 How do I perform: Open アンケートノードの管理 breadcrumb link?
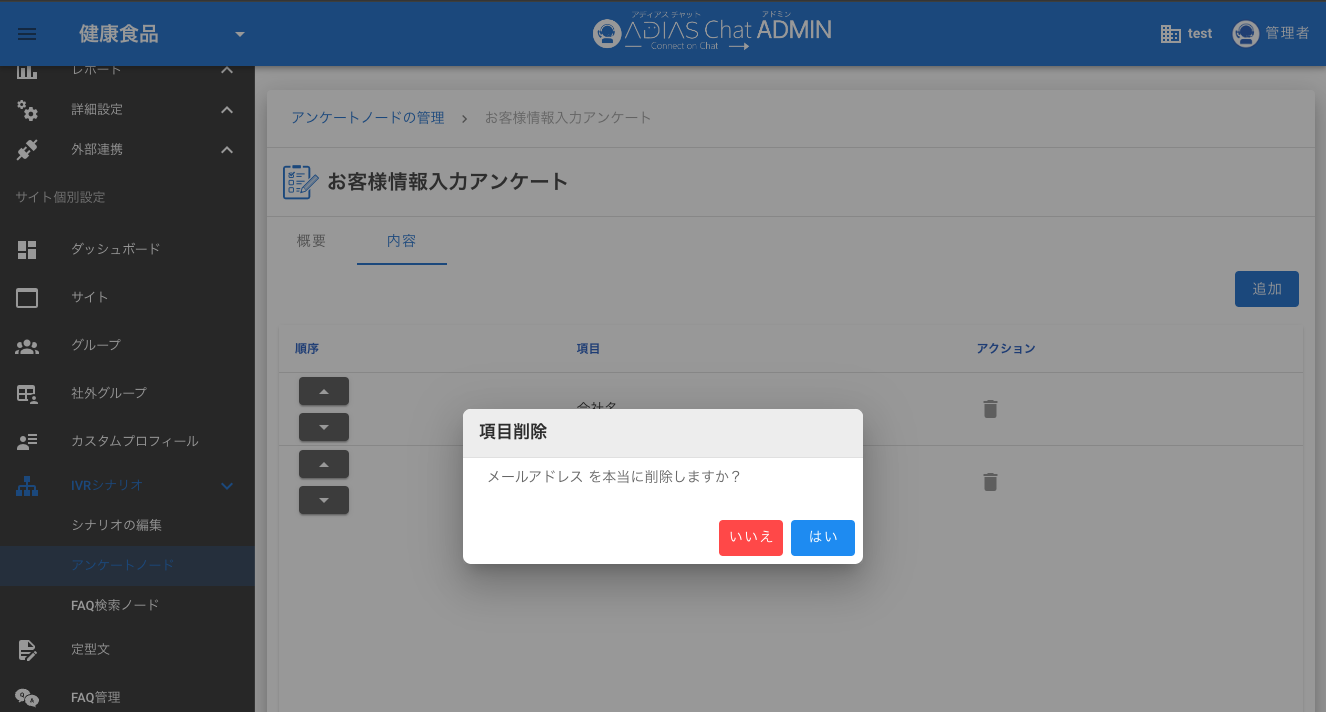(367, 118)
